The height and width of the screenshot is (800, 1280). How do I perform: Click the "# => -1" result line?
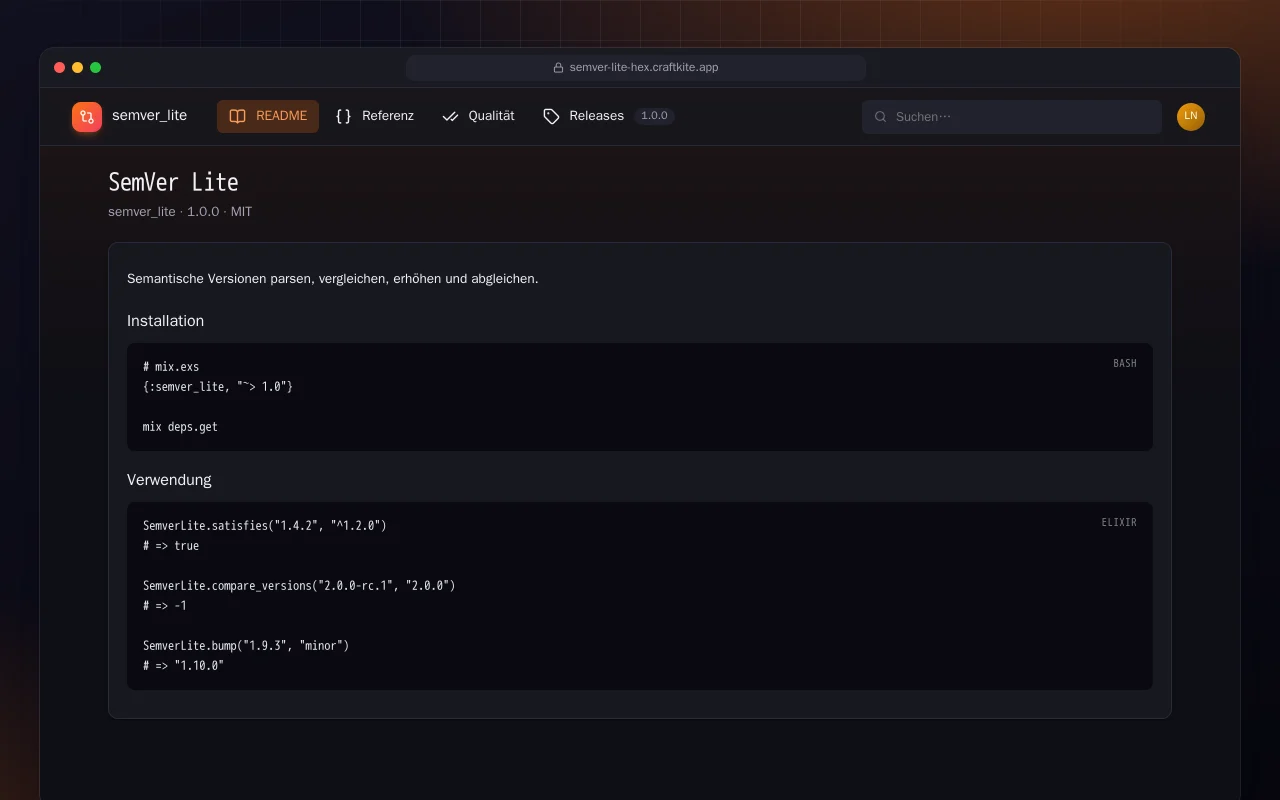pyautogui.click(x=165, y=606)
